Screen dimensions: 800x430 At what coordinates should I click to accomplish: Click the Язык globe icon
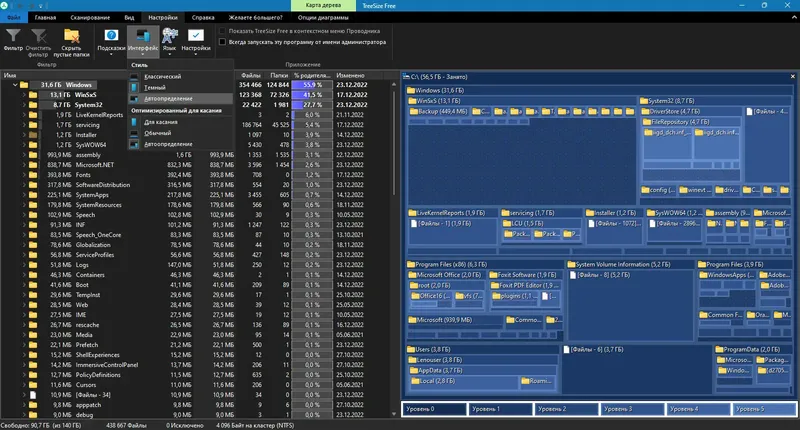click(x=169, y=35)
